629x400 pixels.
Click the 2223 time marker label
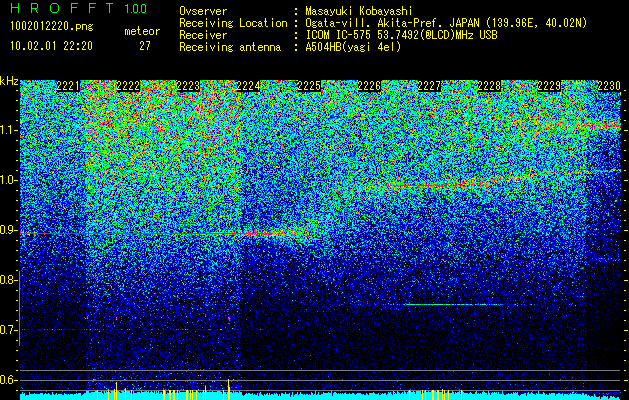(189, 86)
